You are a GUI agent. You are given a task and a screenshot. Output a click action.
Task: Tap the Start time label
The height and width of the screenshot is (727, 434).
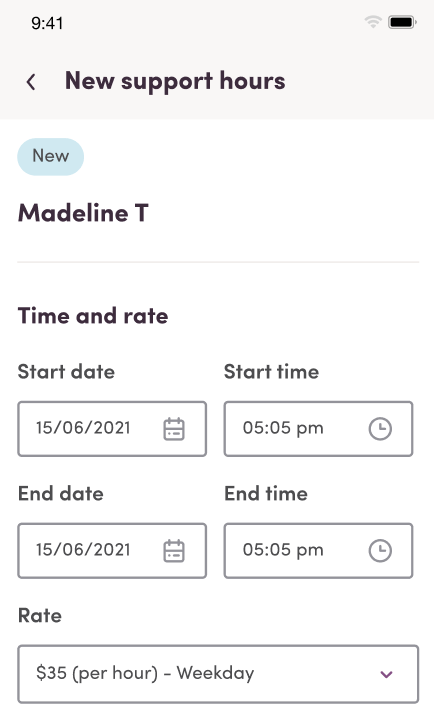[x=272, y=372]
